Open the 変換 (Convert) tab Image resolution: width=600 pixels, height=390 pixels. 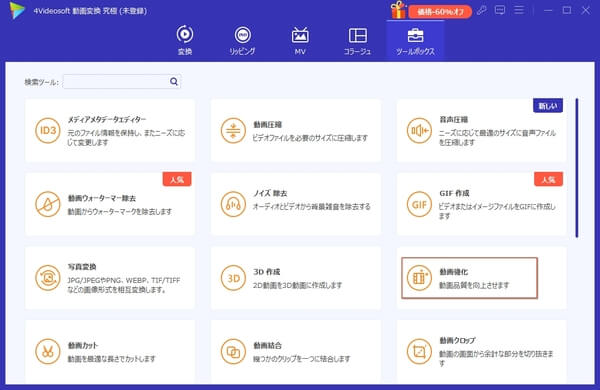(185, 40)
